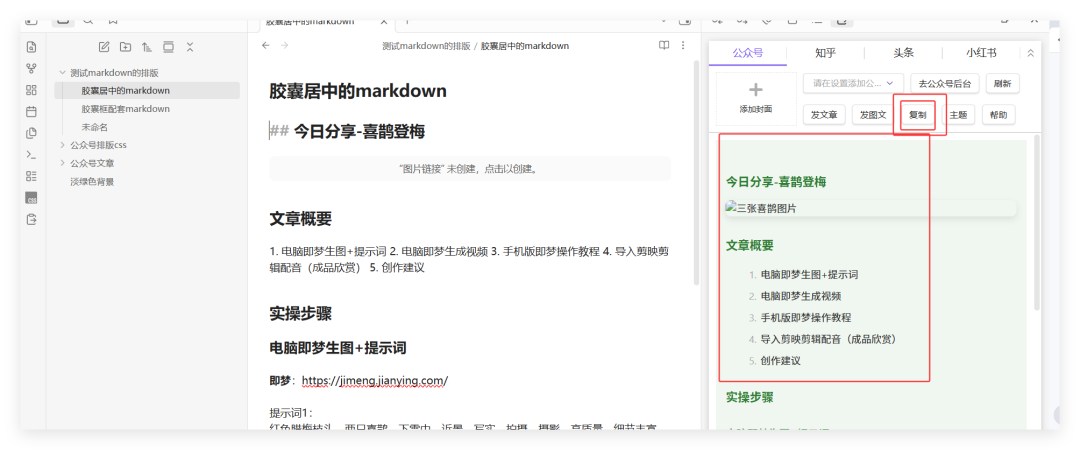
Task: Create a new folder in file explorer
Action: click(x=125, y=47)
